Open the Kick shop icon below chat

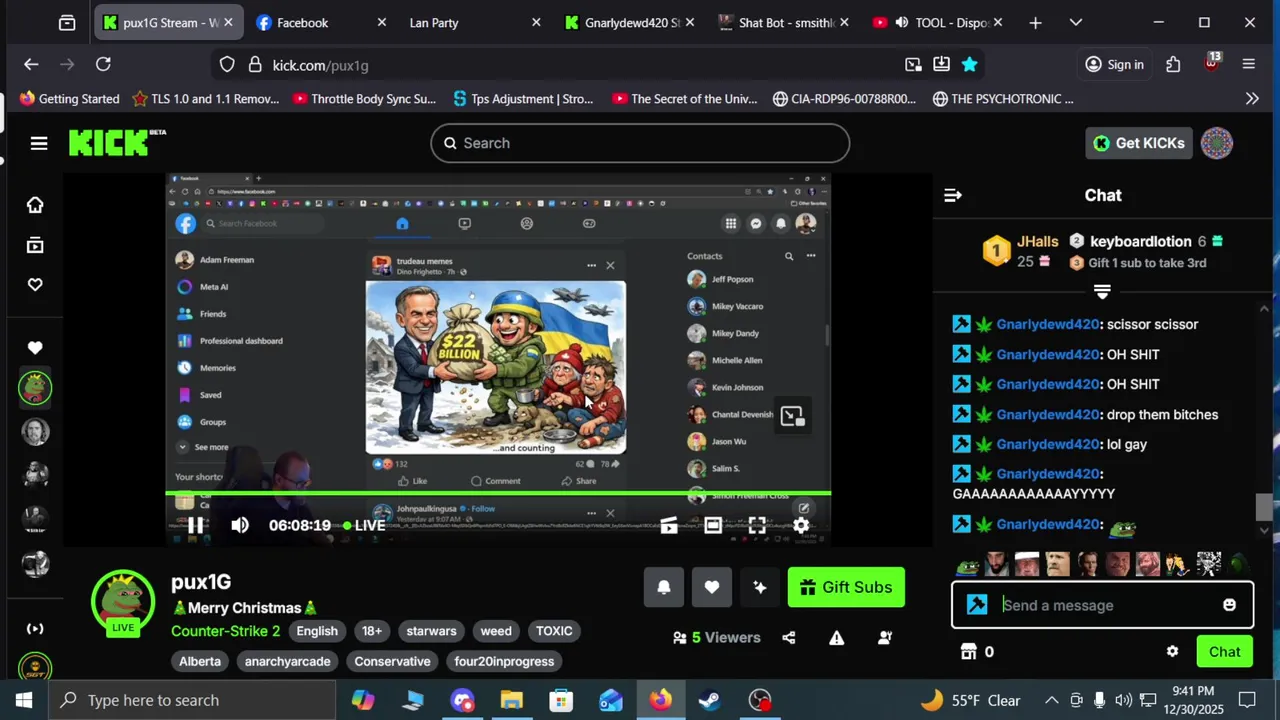click(x=968, y=652)
